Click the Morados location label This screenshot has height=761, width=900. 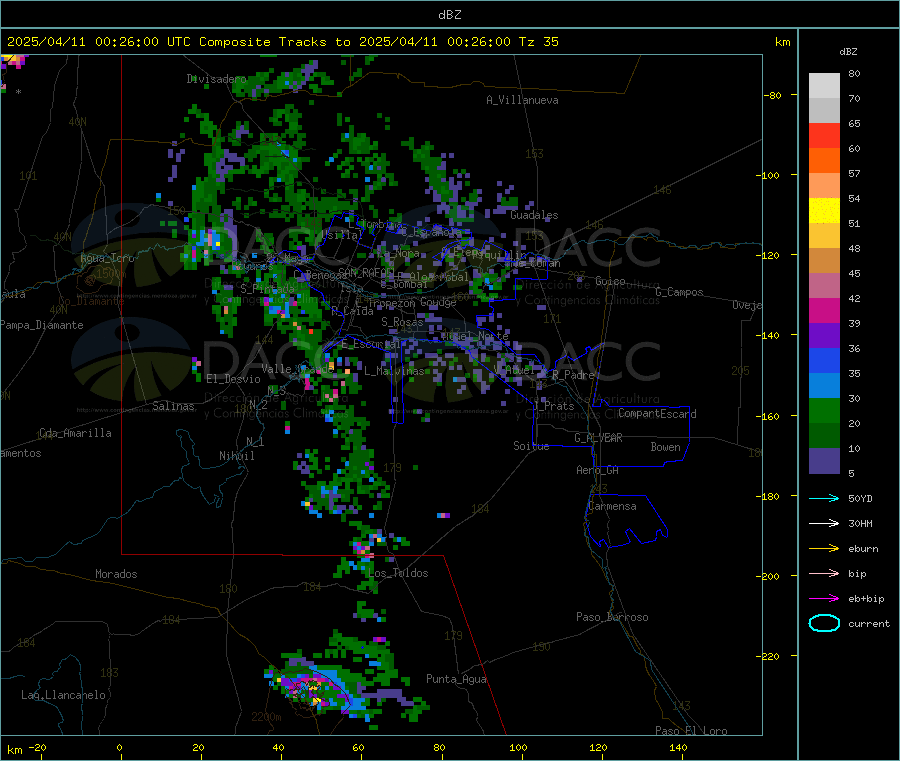(x=116, y=574)
